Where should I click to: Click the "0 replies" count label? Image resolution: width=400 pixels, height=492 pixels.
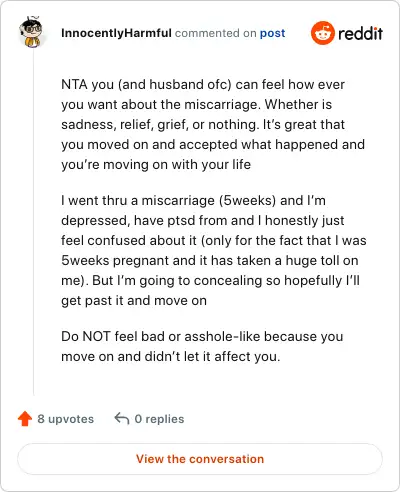tap(159, 419)
